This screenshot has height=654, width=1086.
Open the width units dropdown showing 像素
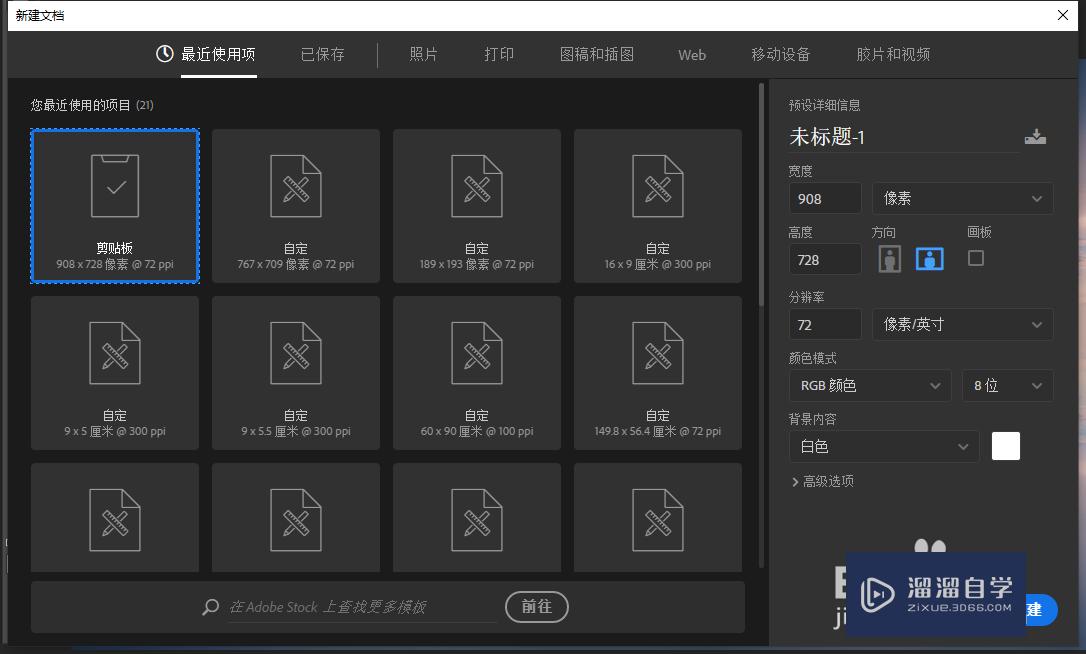click(962, 198)
